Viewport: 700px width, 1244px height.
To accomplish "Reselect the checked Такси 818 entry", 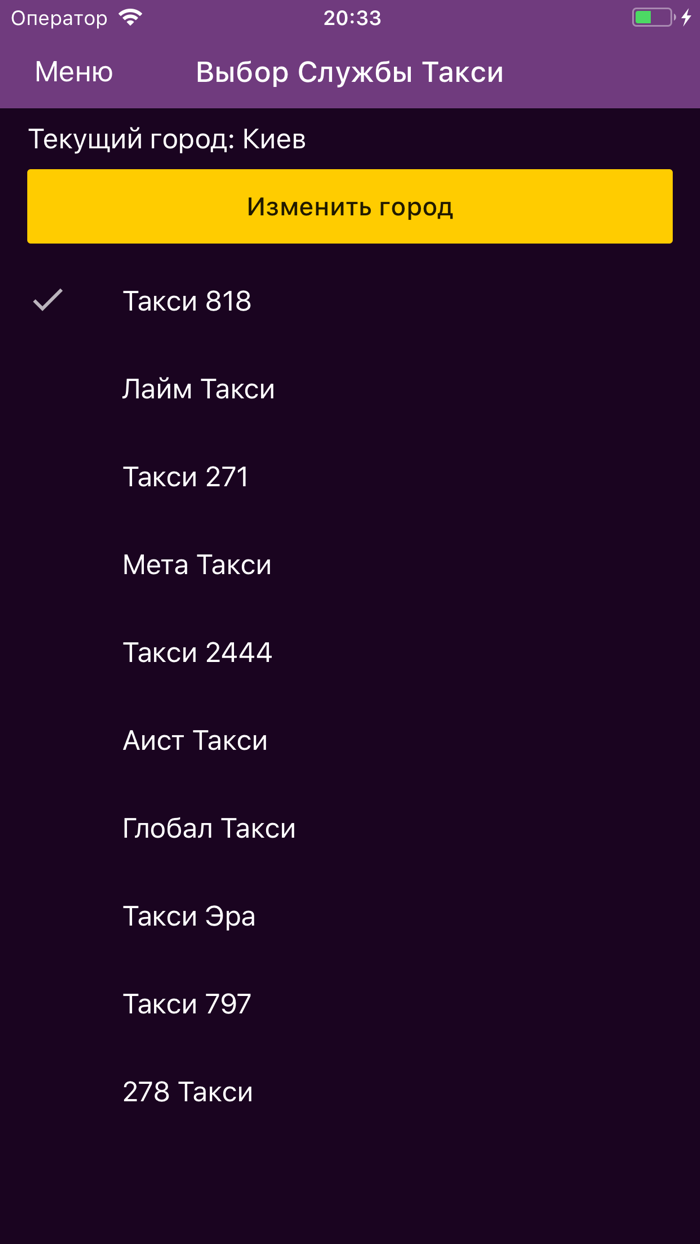I will tap(186, 300).
